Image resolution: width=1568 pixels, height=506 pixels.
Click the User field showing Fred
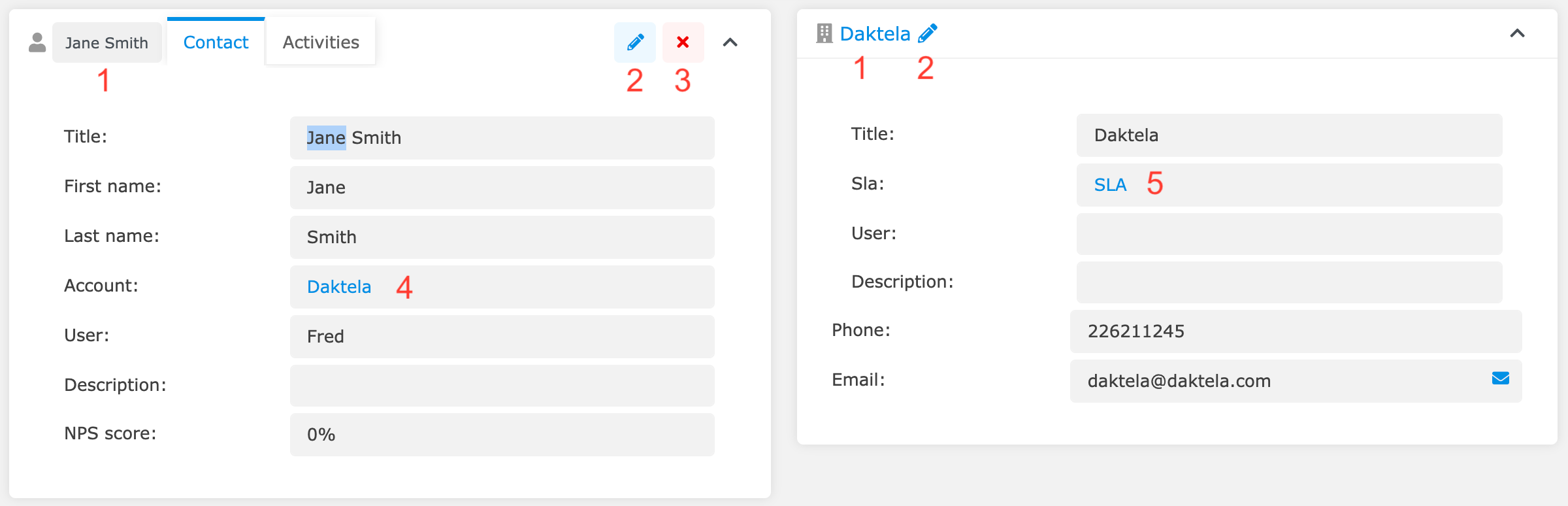tap(502, 337)
